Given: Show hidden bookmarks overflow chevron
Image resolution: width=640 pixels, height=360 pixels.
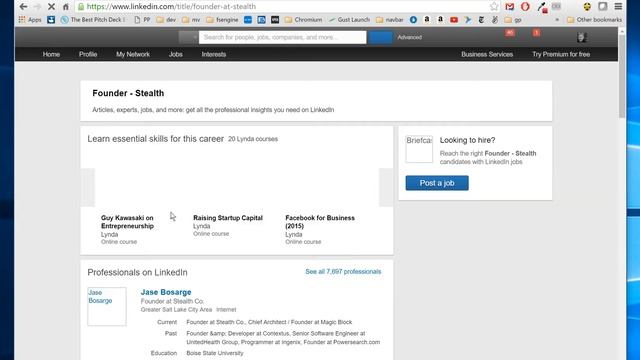Looking at the screenshot, I should click(557, 20).
